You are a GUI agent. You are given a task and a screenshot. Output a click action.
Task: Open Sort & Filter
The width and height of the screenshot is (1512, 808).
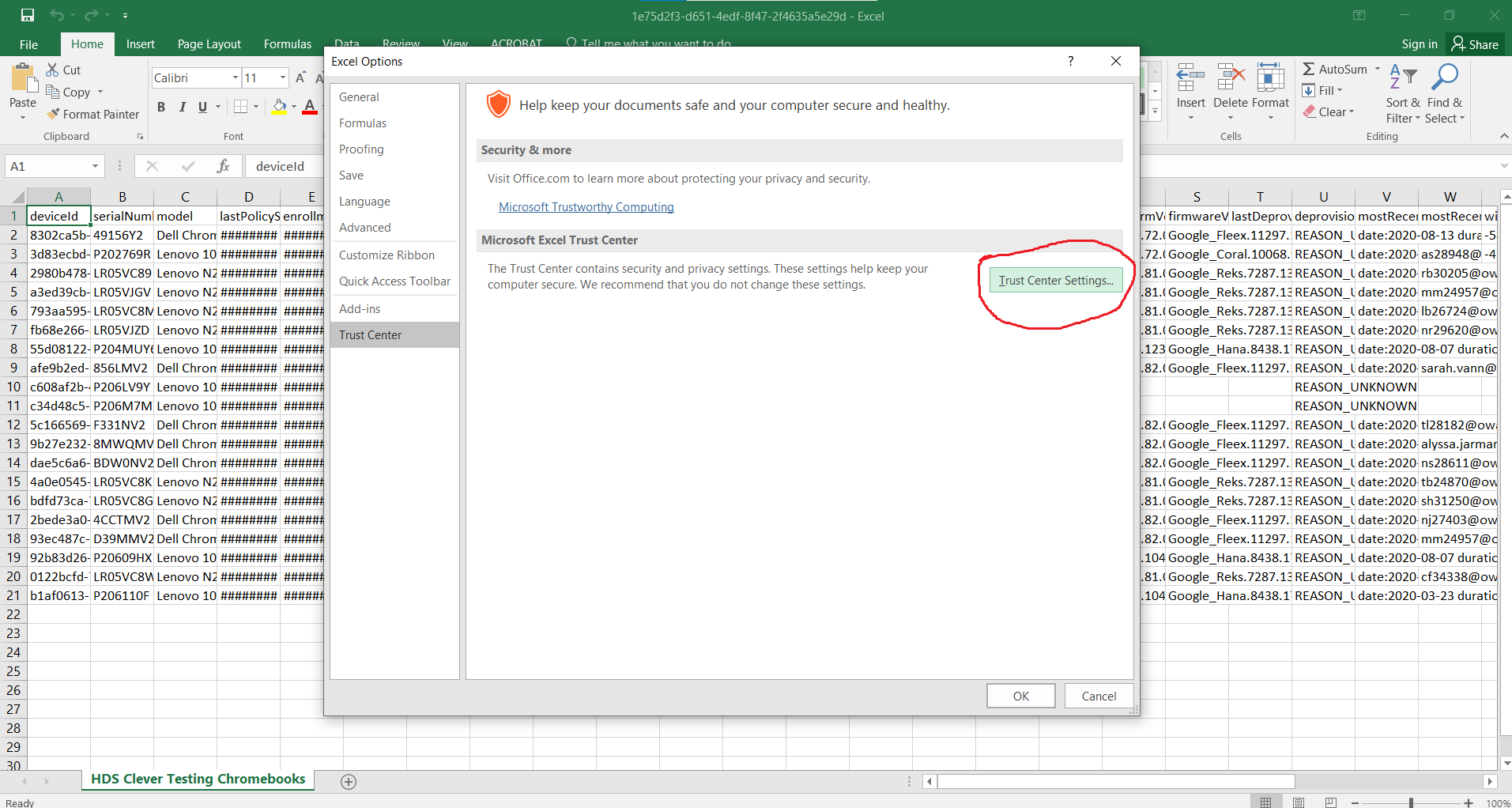coord(1403,93)
